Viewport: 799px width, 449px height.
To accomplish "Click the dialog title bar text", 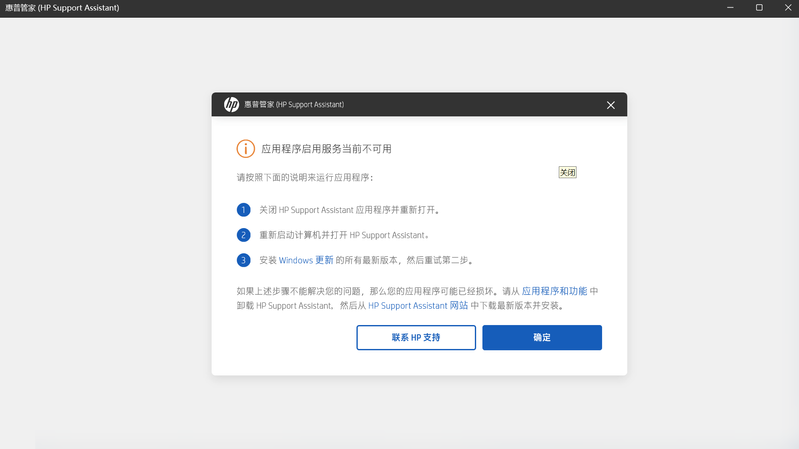I will 294,105.
